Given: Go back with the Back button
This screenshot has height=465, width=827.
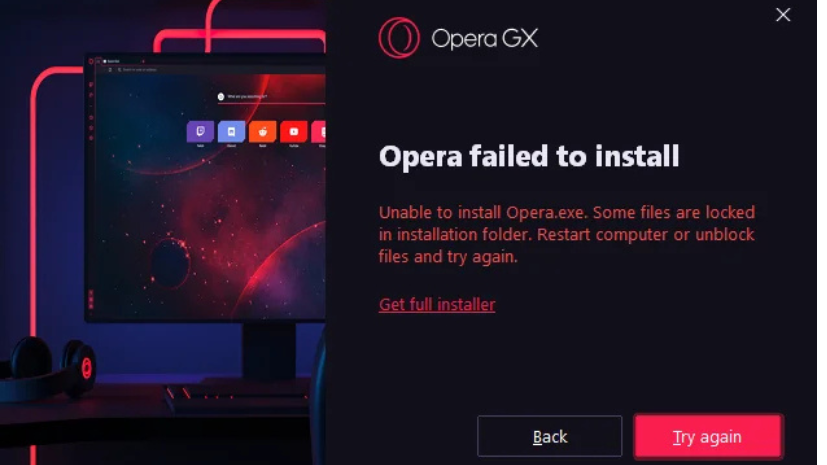Looking at the screenshot, I should click(550, 436).
